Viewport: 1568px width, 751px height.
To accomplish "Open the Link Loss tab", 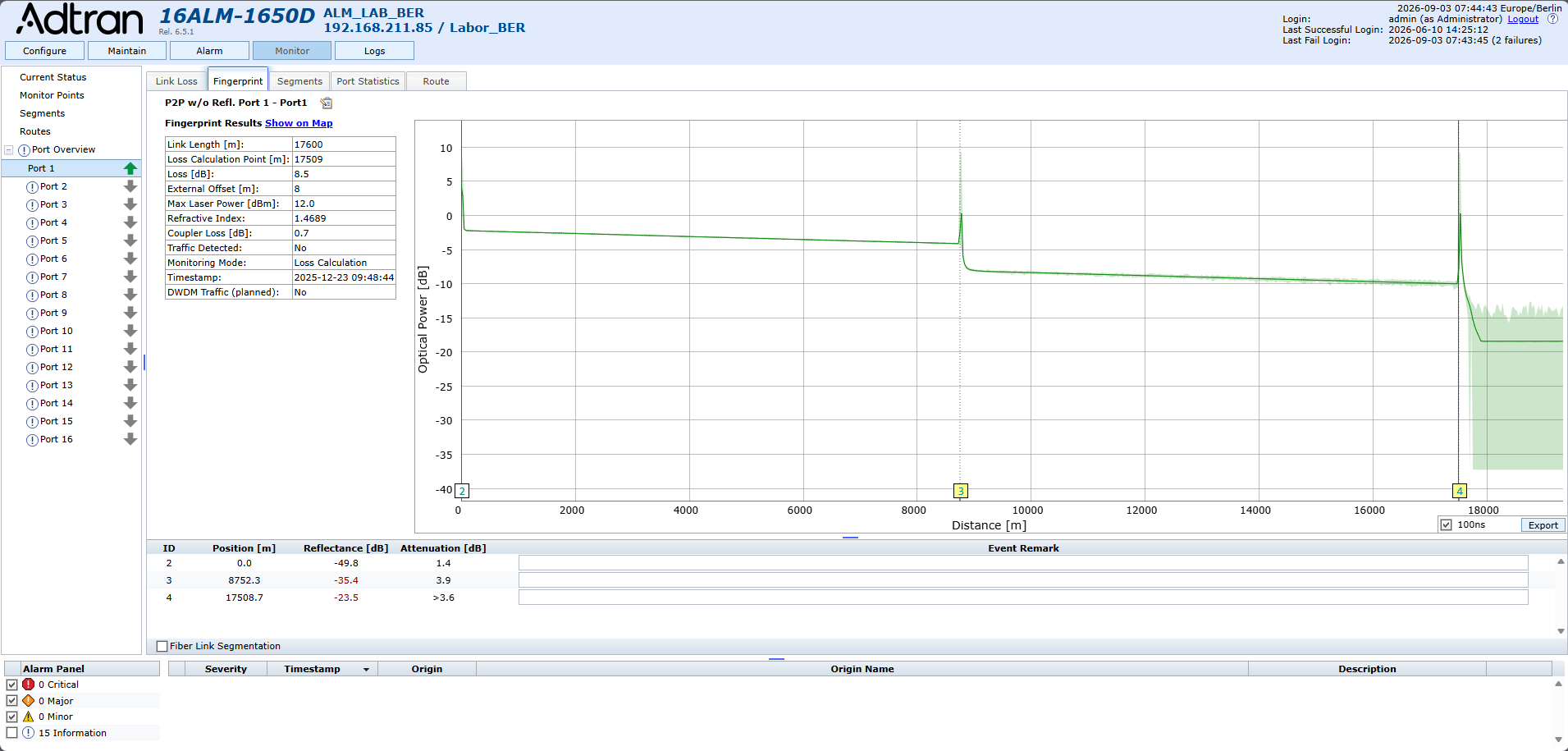I will (x=176, y=81).
